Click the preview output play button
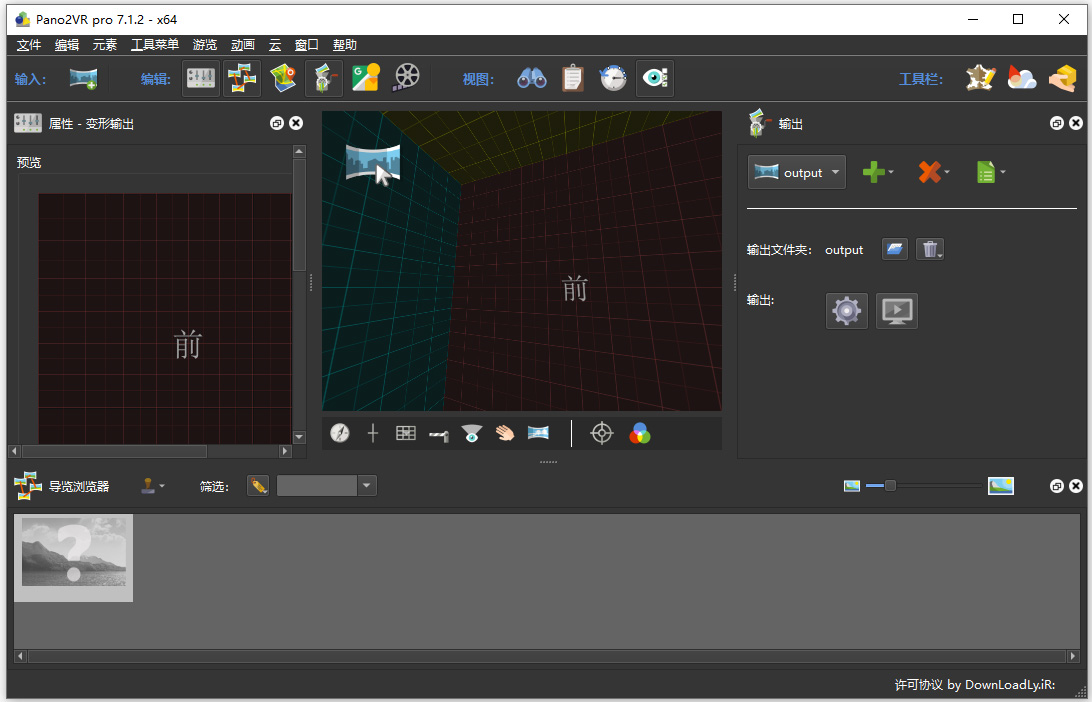 point(896,310)
